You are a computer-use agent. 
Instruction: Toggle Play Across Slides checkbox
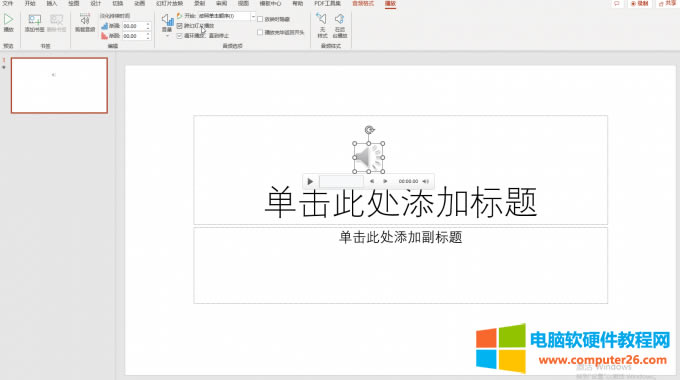pos(180,26)
